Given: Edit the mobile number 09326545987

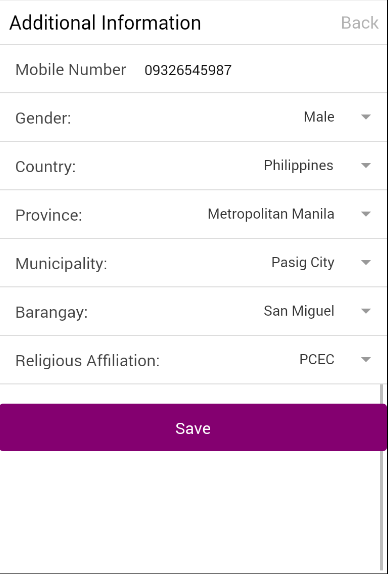Looking at the screenshot, I should (188, 70).
